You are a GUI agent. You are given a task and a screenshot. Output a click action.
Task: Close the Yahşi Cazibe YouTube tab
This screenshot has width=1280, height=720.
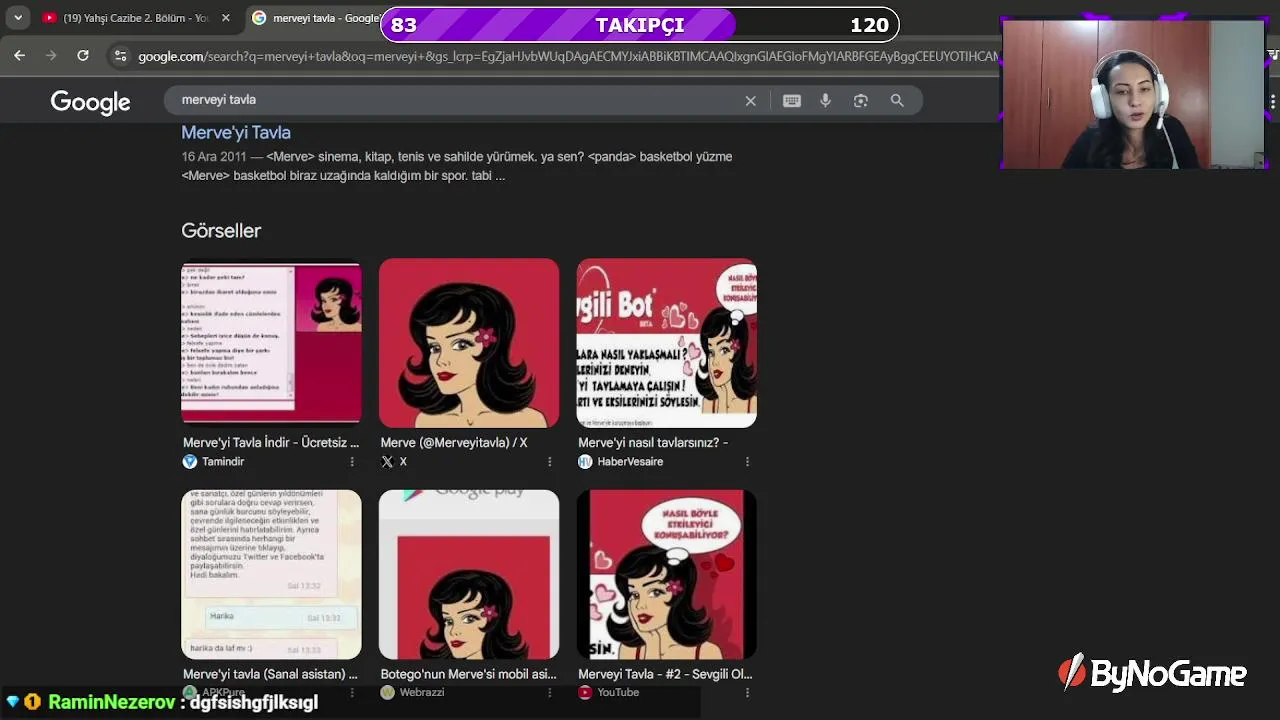pyautogui.click(x=225, y=18)
